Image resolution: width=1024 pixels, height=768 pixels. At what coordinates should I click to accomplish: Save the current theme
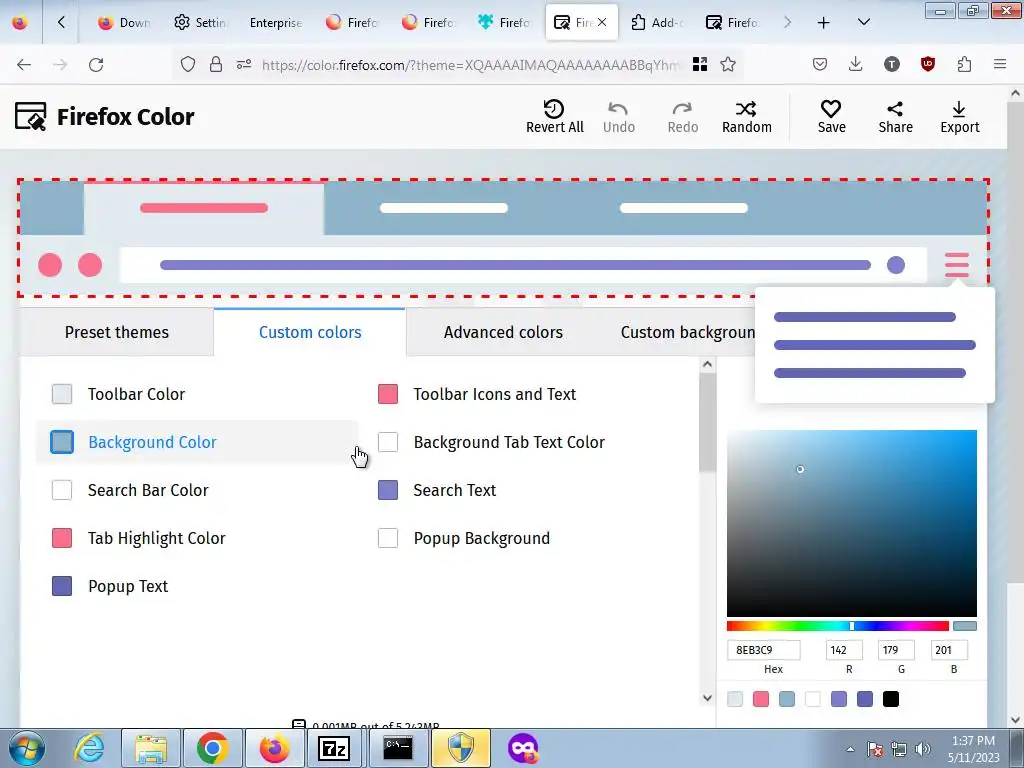pyautogui.click(x=831, y=117)
